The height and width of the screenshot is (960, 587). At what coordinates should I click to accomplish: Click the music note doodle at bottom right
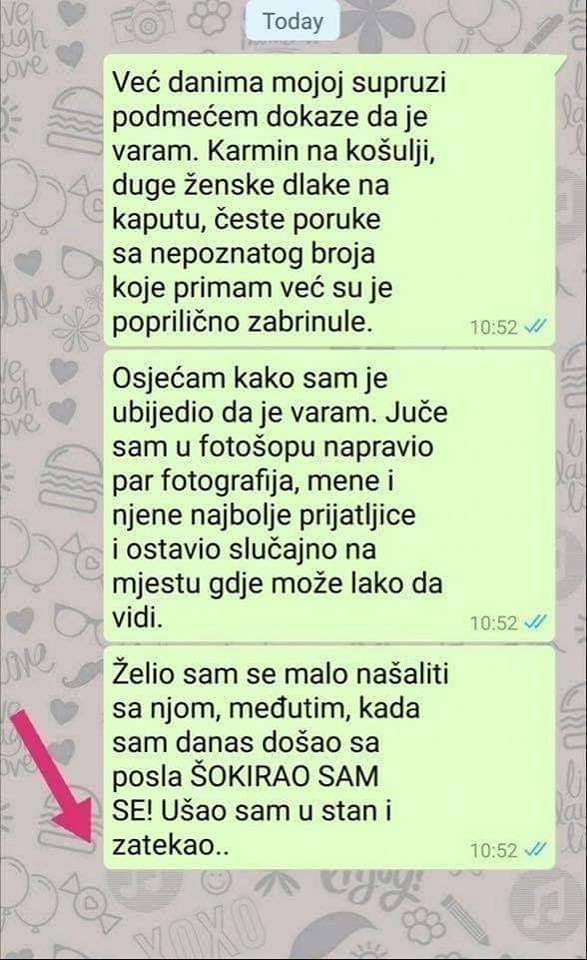point(547,902)
